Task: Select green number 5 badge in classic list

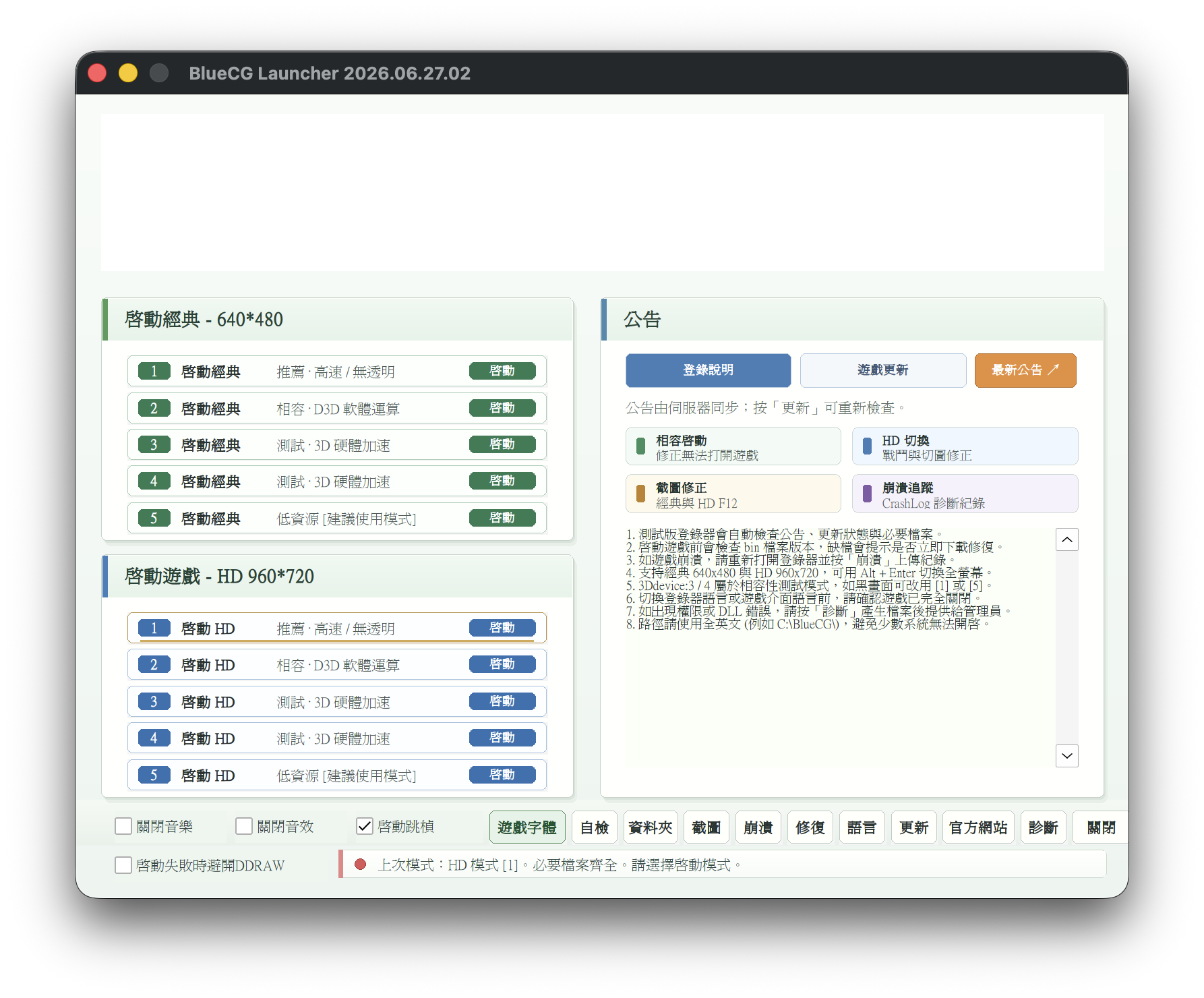Action: click(x=154, y=518)
